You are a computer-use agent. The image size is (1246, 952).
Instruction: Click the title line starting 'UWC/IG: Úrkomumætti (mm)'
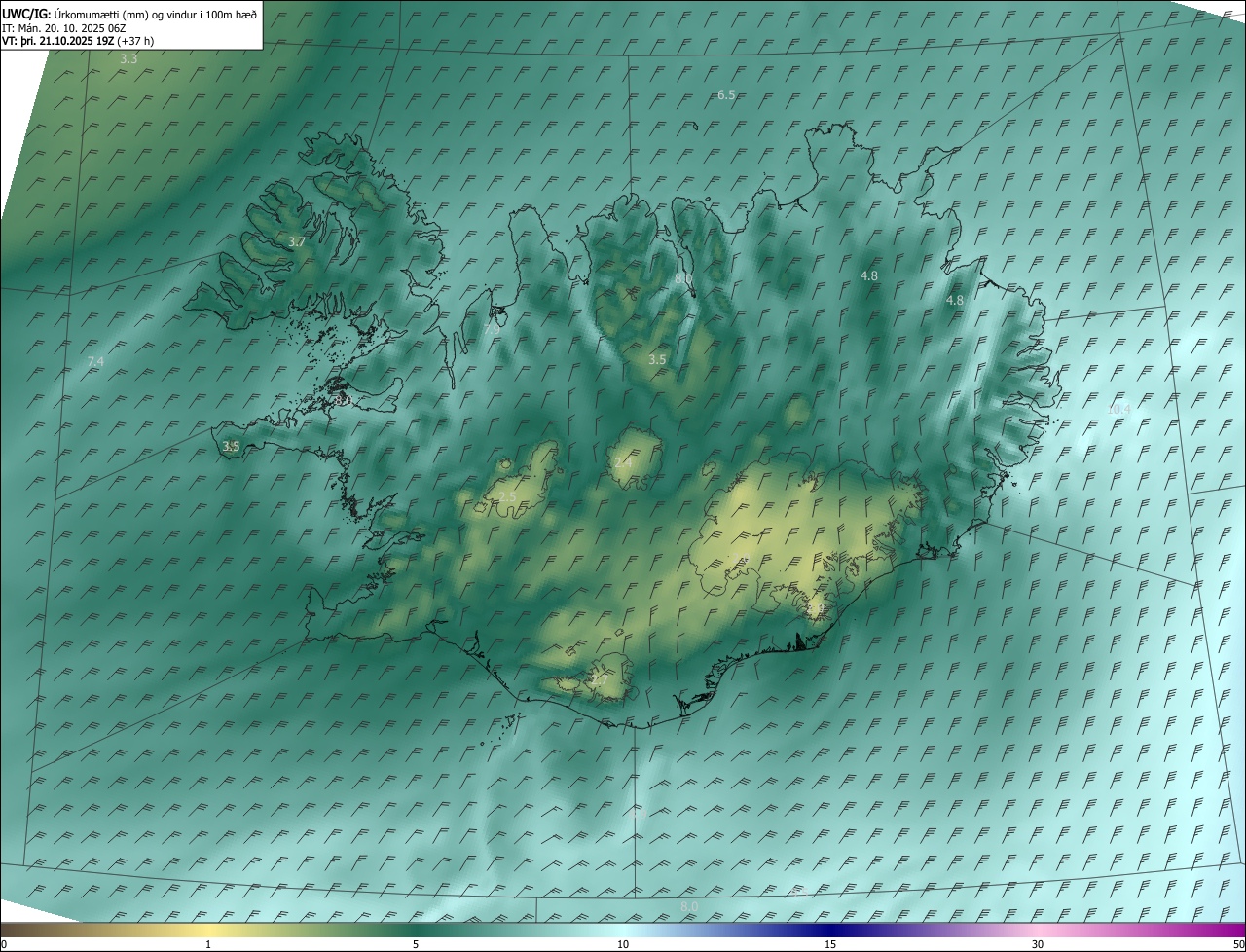point(129,15)
